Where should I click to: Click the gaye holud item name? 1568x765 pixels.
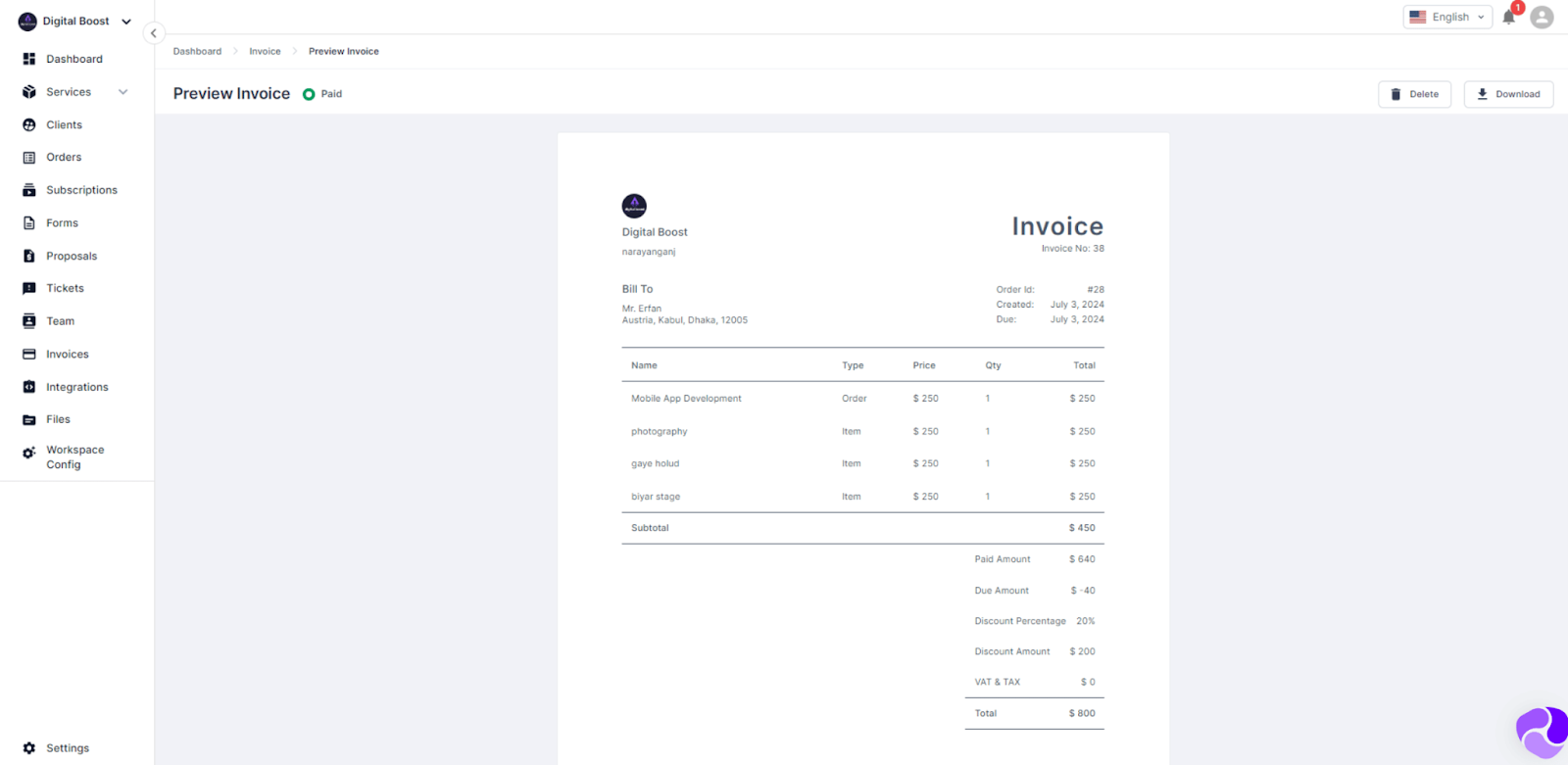tap(656, 464)
